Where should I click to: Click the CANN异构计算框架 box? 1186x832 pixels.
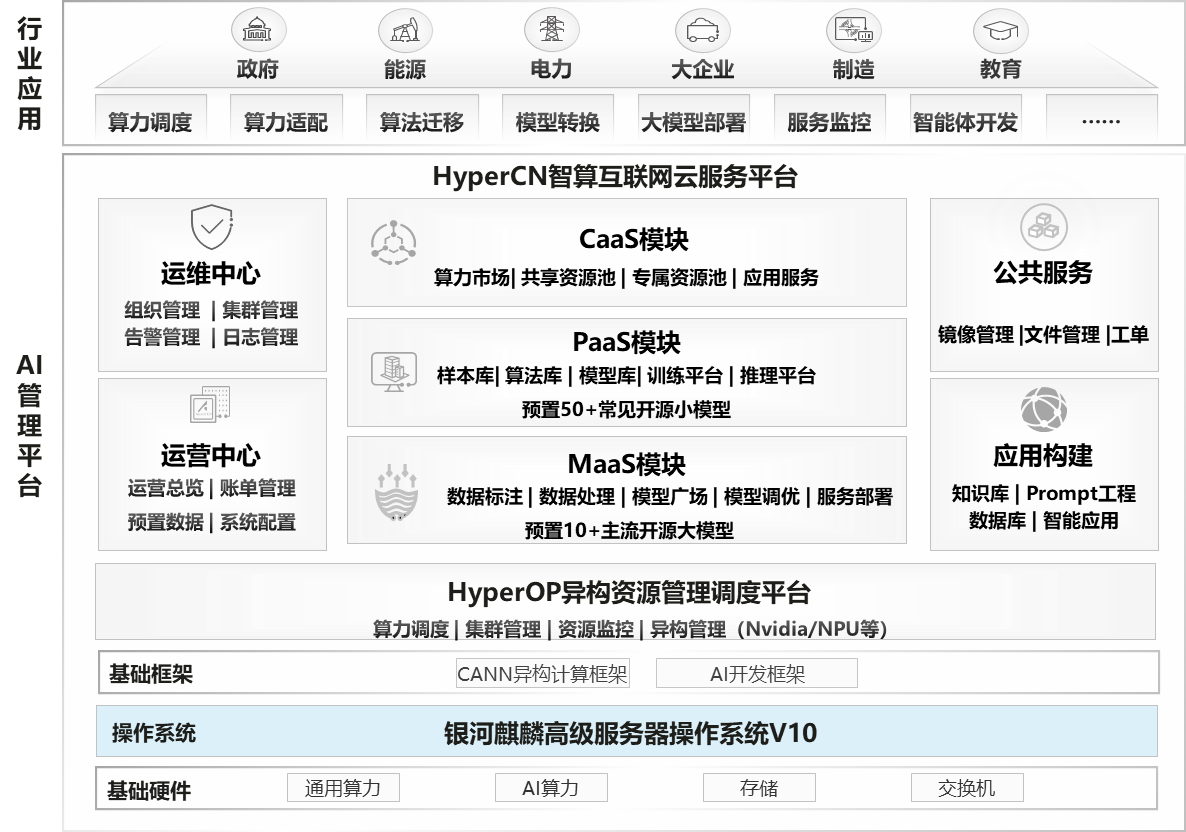coord(543,674)
